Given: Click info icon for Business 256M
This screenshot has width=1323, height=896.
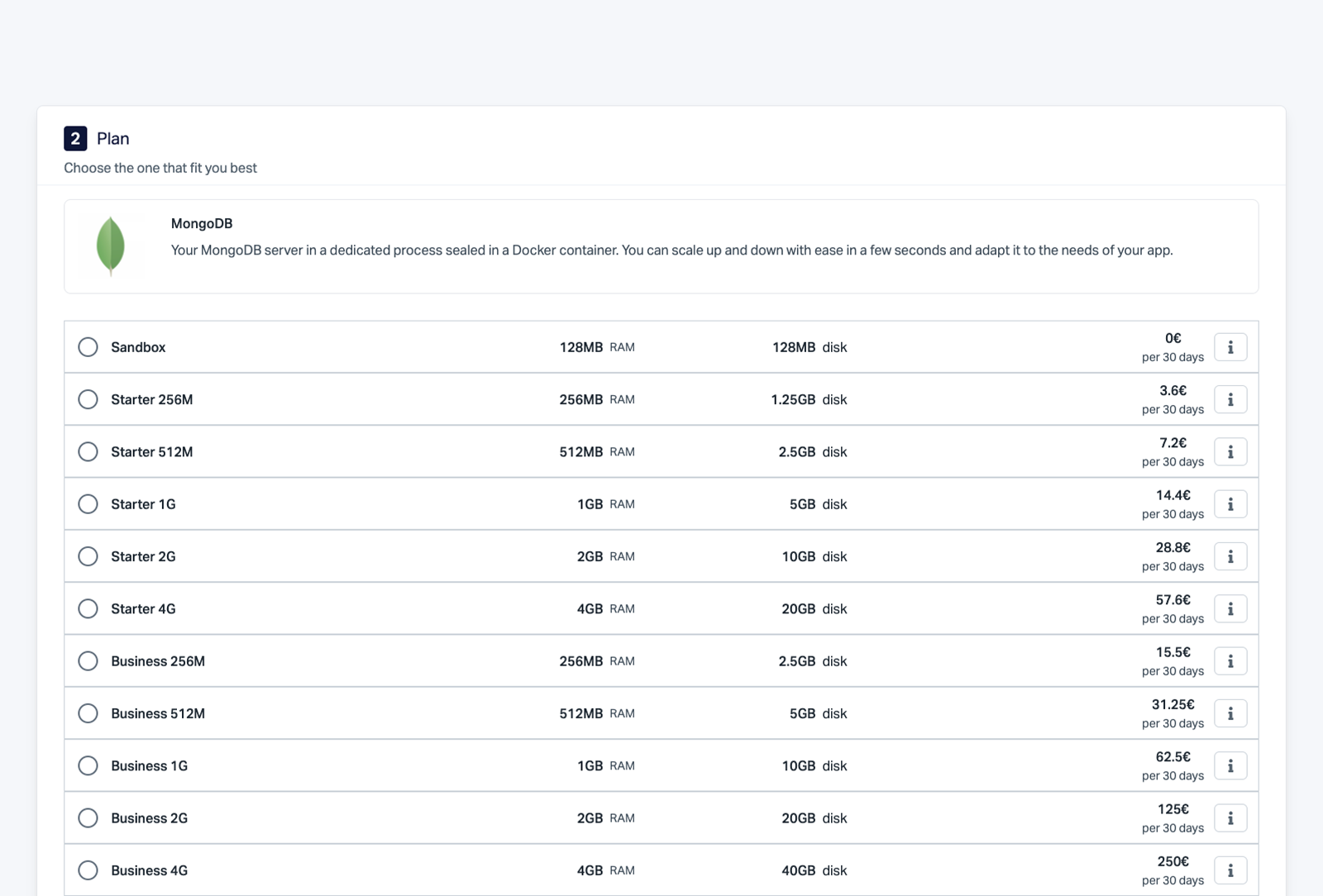Looking at the screenshot, I should (x=1230, y=661).
